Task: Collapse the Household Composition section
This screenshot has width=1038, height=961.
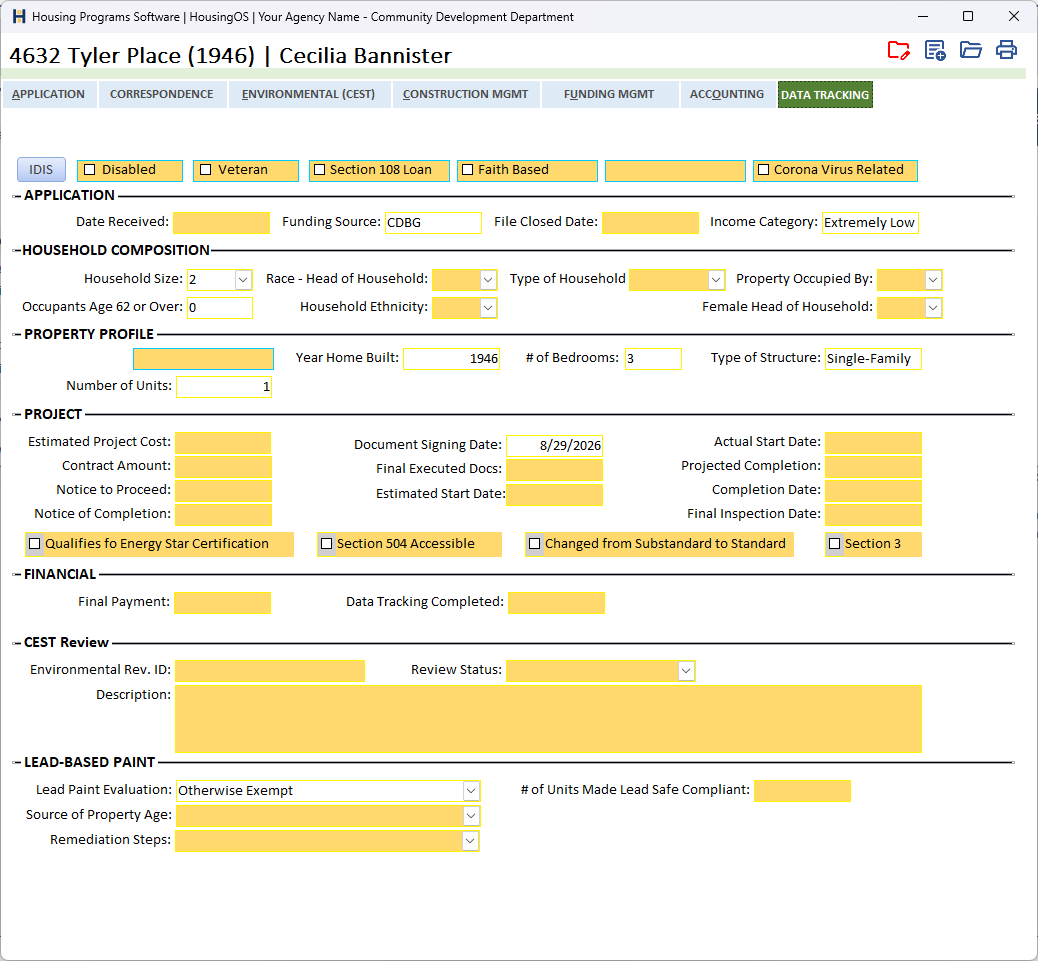Action: pos(17,251)
